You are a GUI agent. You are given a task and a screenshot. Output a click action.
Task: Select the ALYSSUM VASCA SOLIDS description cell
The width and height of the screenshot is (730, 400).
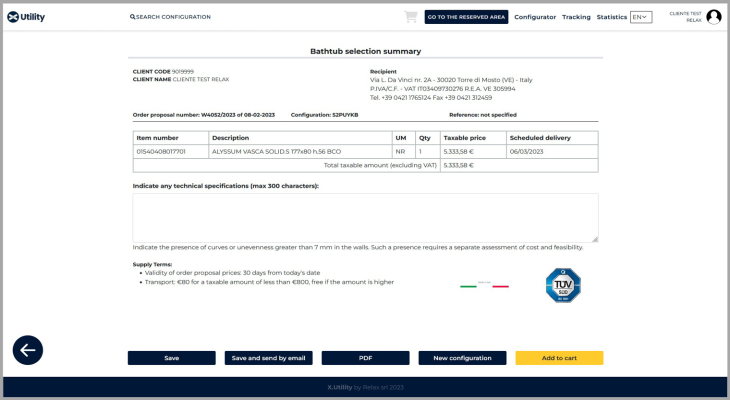300,152
